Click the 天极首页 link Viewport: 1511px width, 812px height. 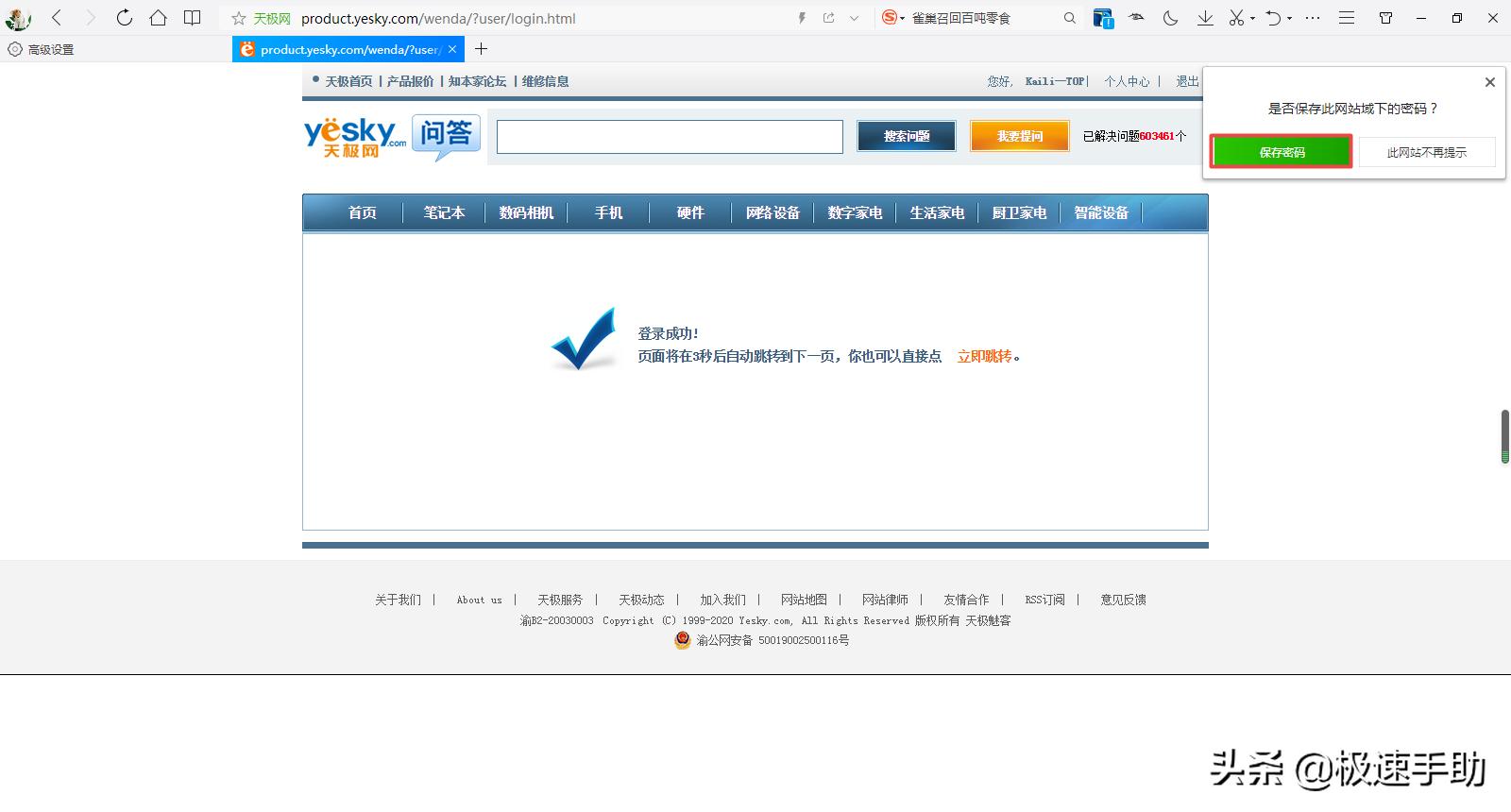click(x=348, y=81)
